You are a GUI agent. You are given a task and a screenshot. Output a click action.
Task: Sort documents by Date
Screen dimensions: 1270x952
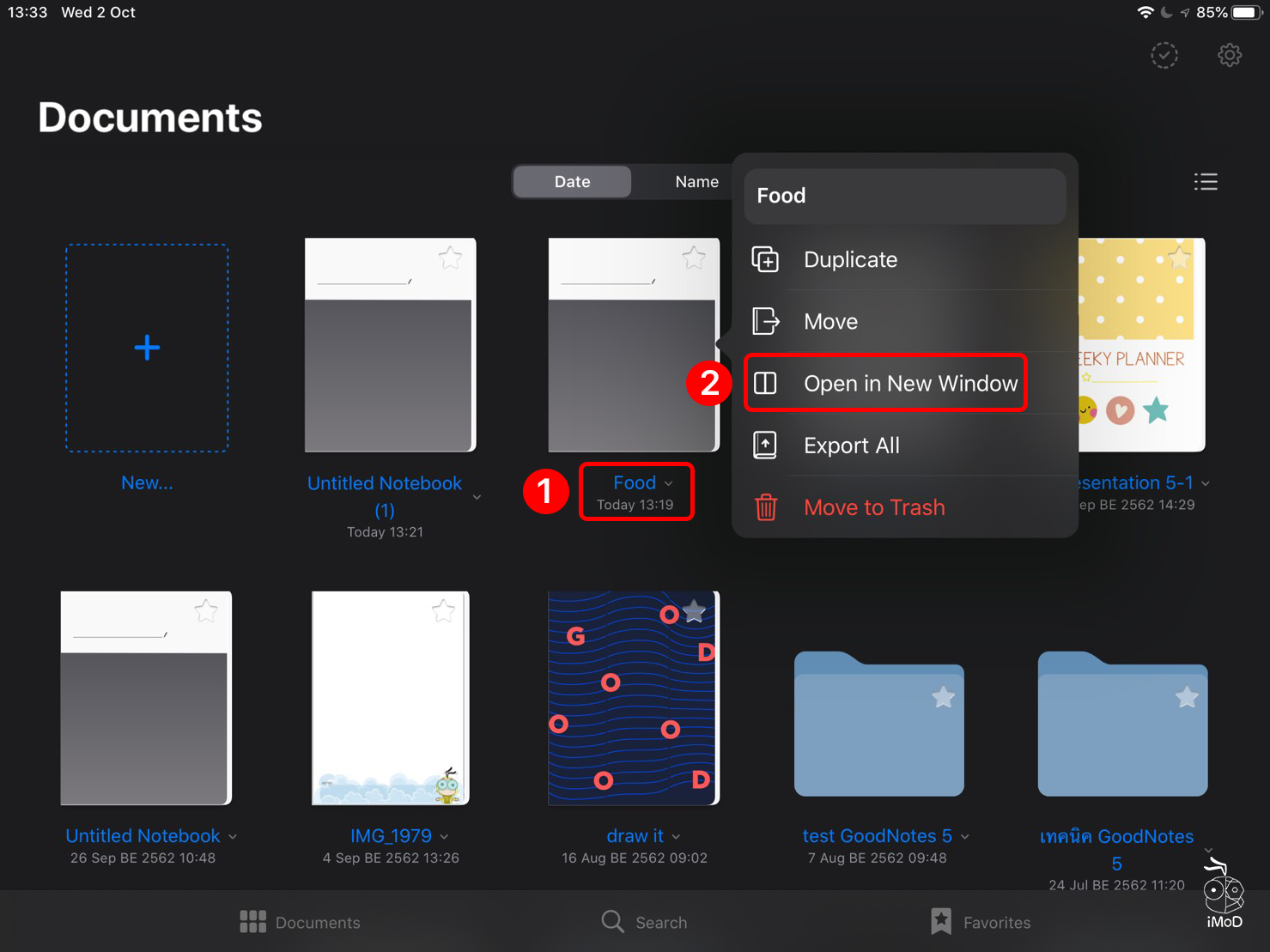click(572, 182)
